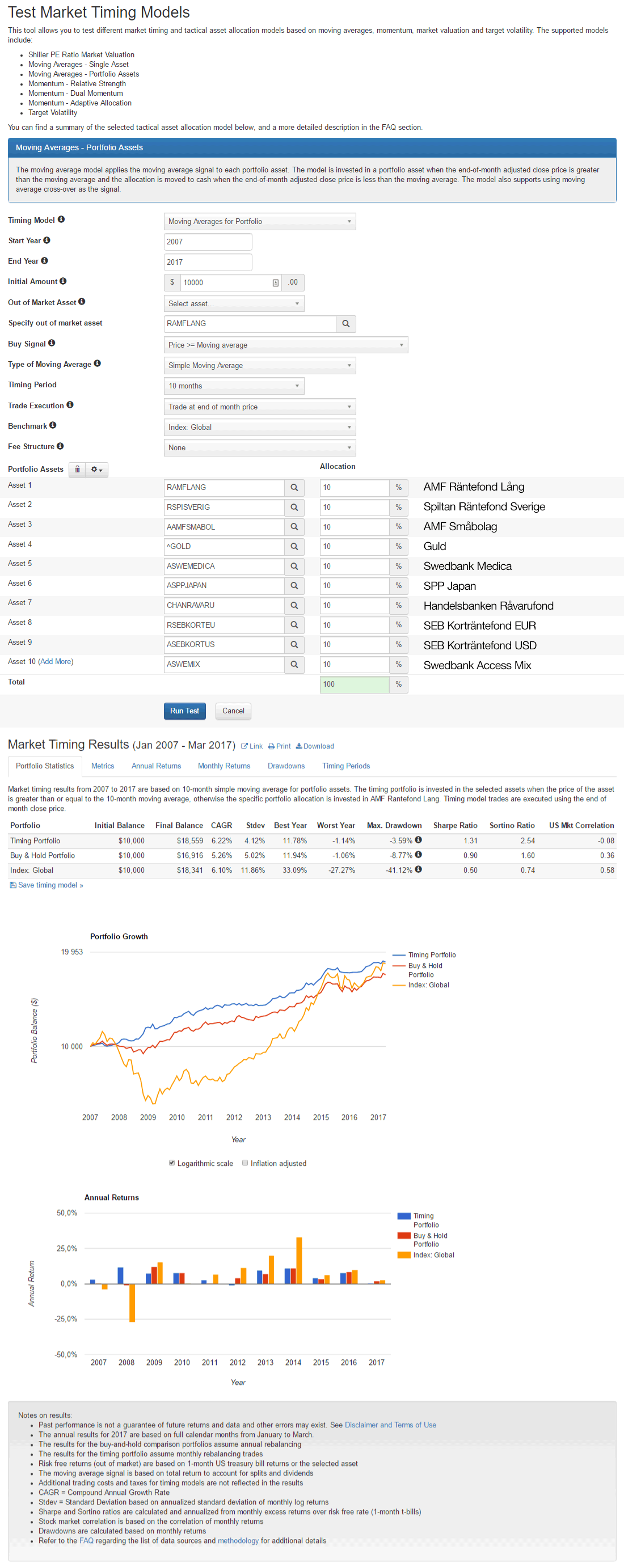The height and width of the screenshot is (1568, 624).
Task: Click the Start Year input field
Action: point(208,242)
